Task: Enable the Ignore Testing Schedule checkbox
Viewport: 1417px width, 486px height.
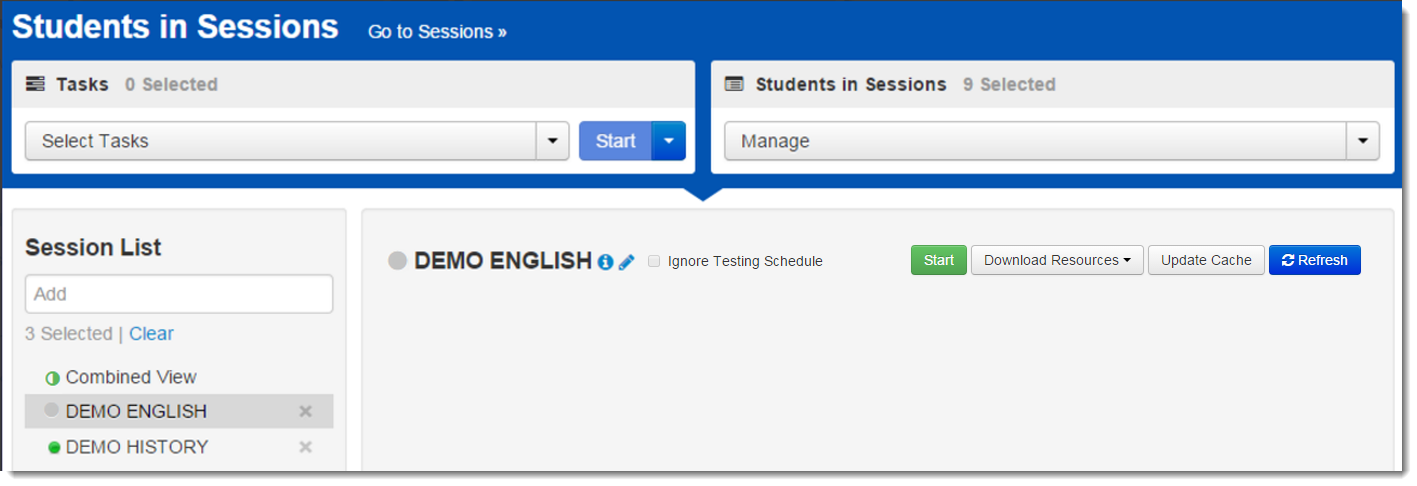Action: pyautogui.click(x=654, y=261)
